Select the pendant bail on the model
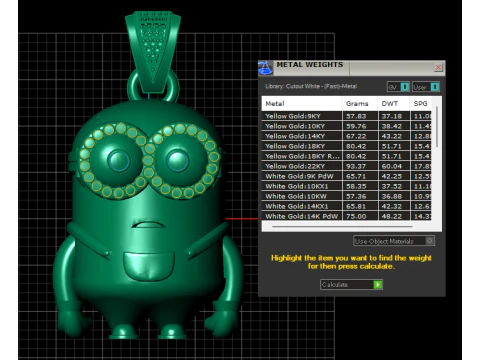The width and height of the screenshot is (480, 360). (153, 52)
